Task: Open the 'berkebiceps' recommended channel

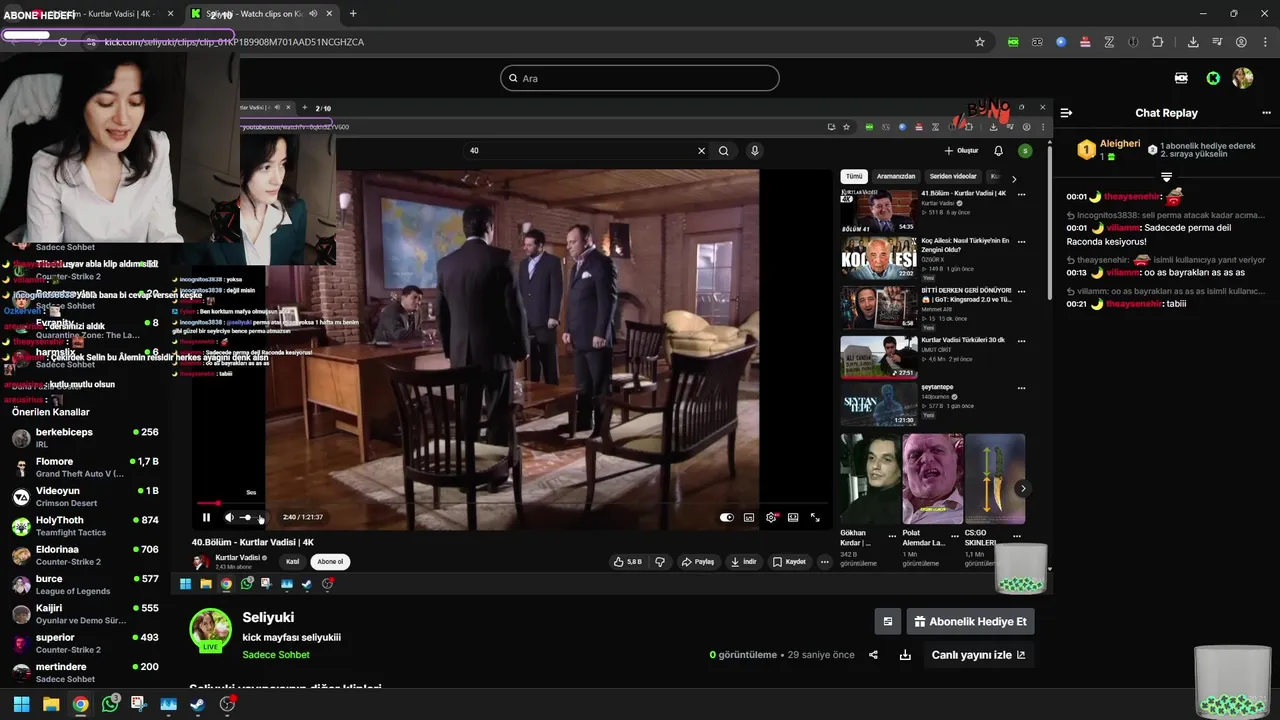Action: [86, 438]
